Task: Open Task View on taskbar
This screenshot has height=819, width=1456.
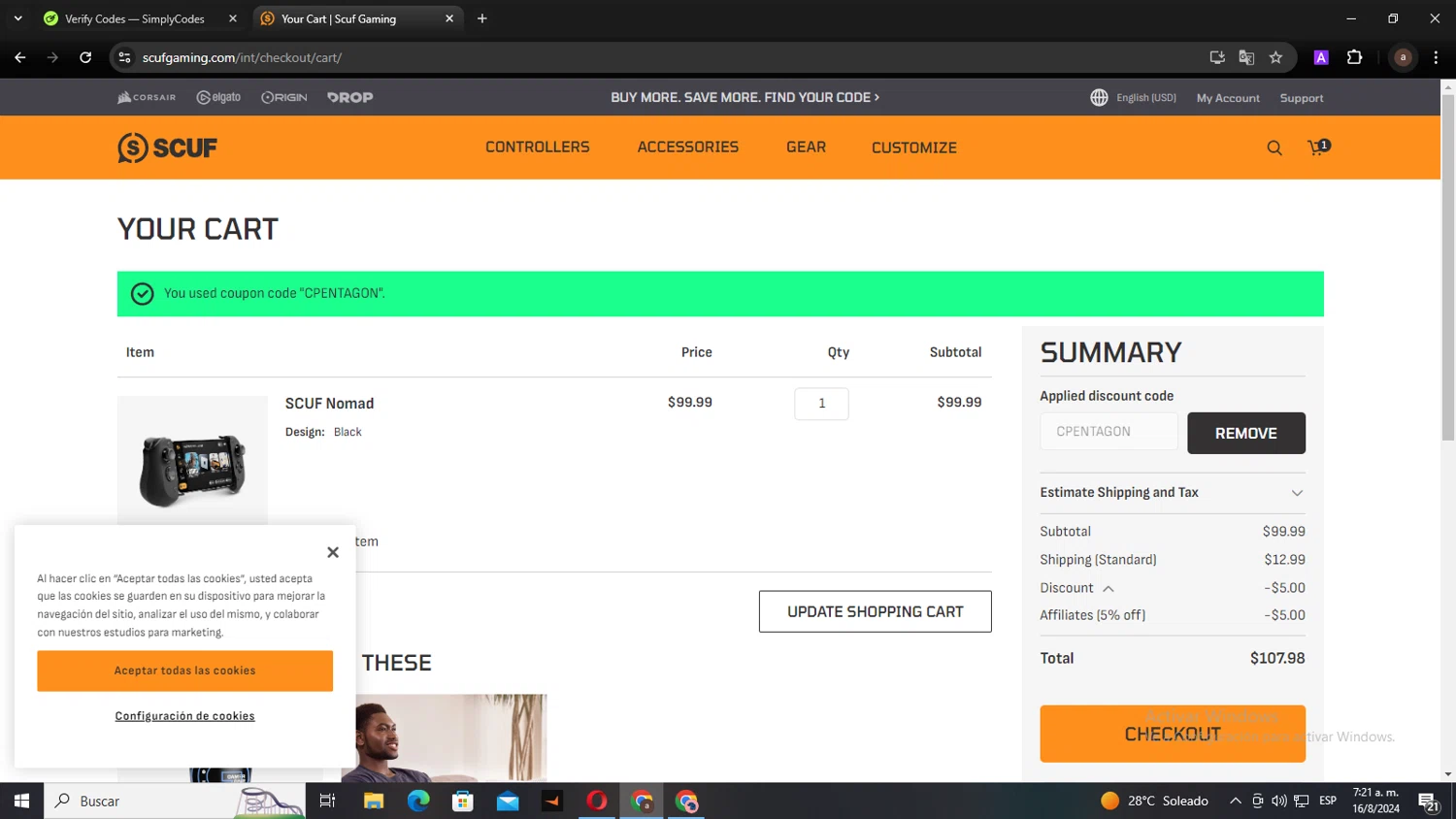Action: coord(327,801)
